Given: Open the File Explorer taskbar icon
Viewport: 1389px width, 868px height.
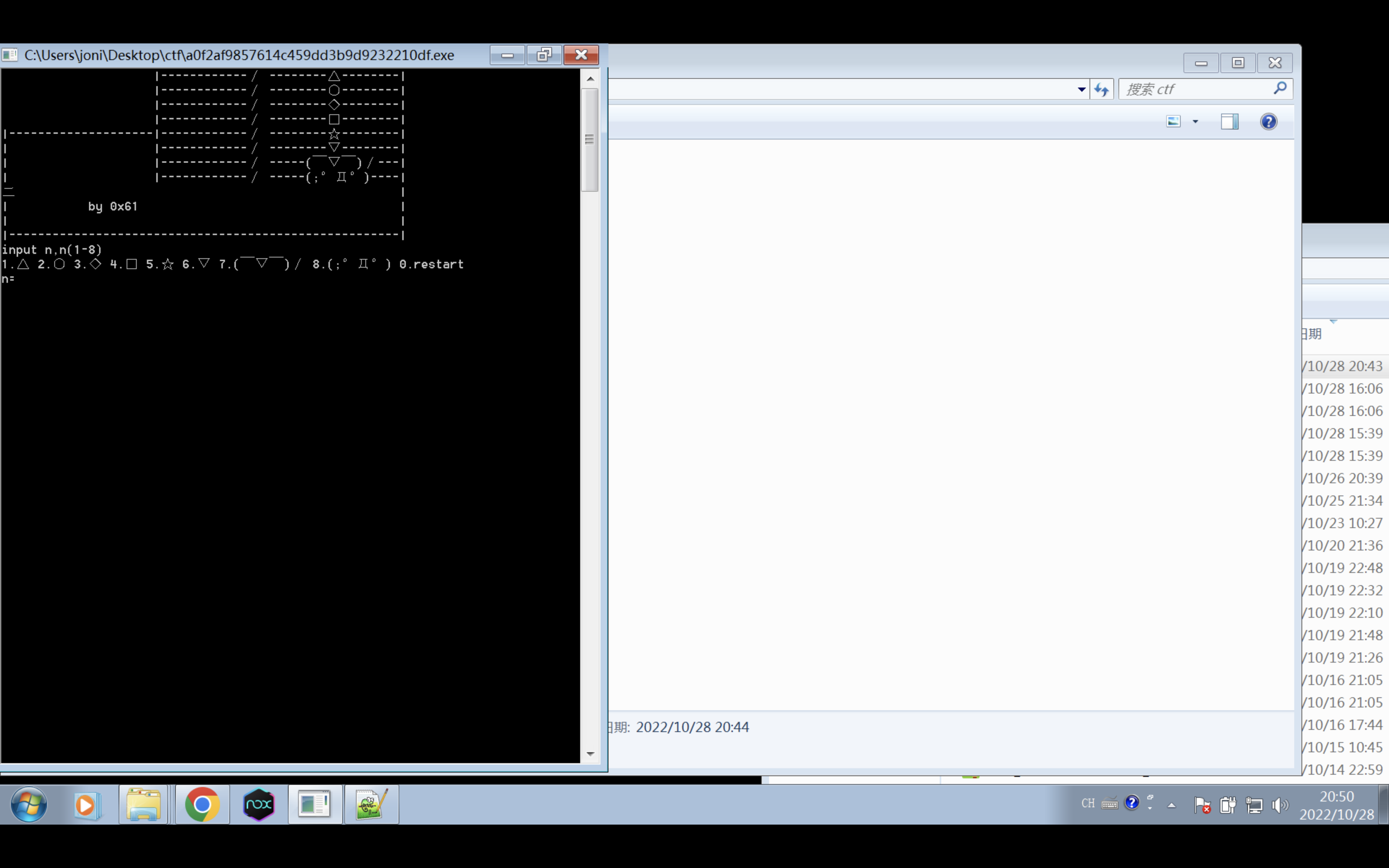Looking at the screenshot, I should click(144, 804).
